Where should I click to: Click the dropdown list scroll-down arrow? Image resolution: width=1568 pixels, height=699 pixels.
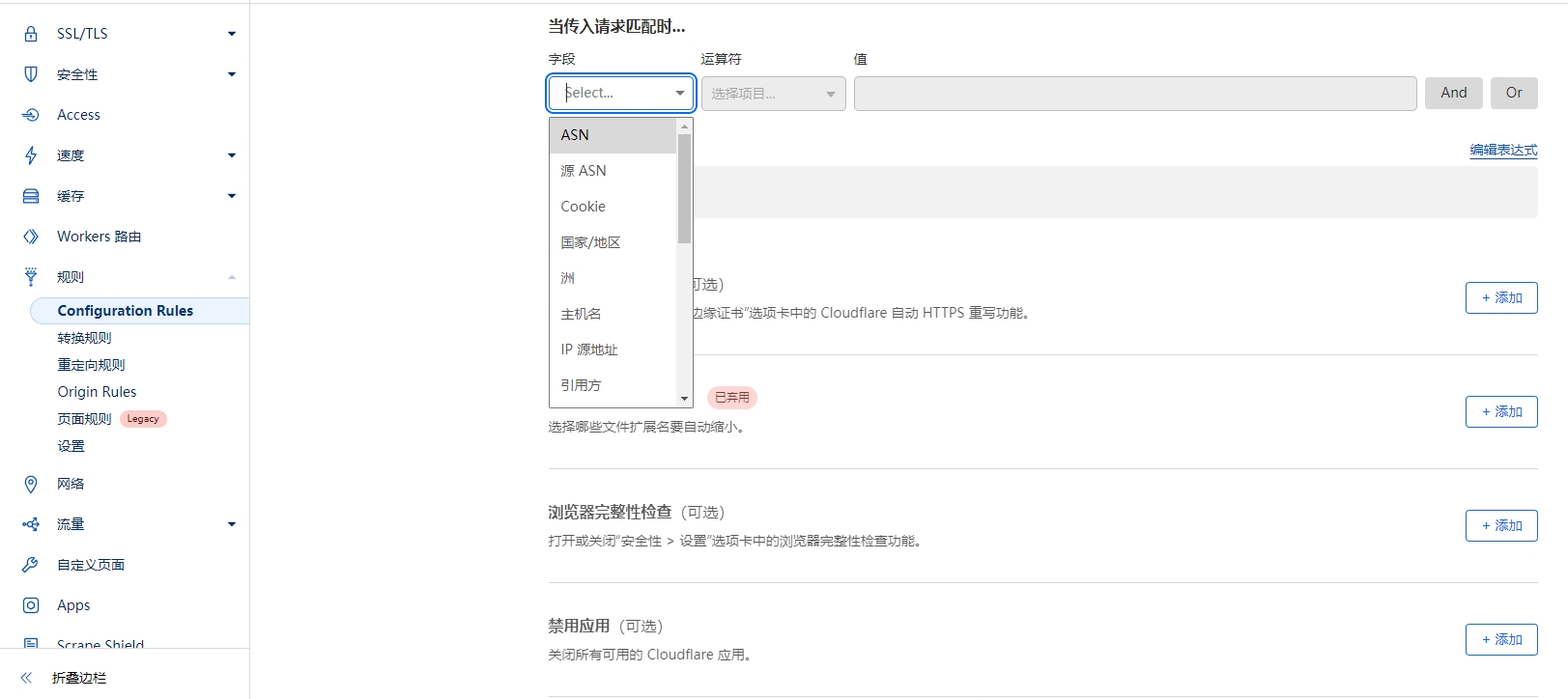pos(684,398)
